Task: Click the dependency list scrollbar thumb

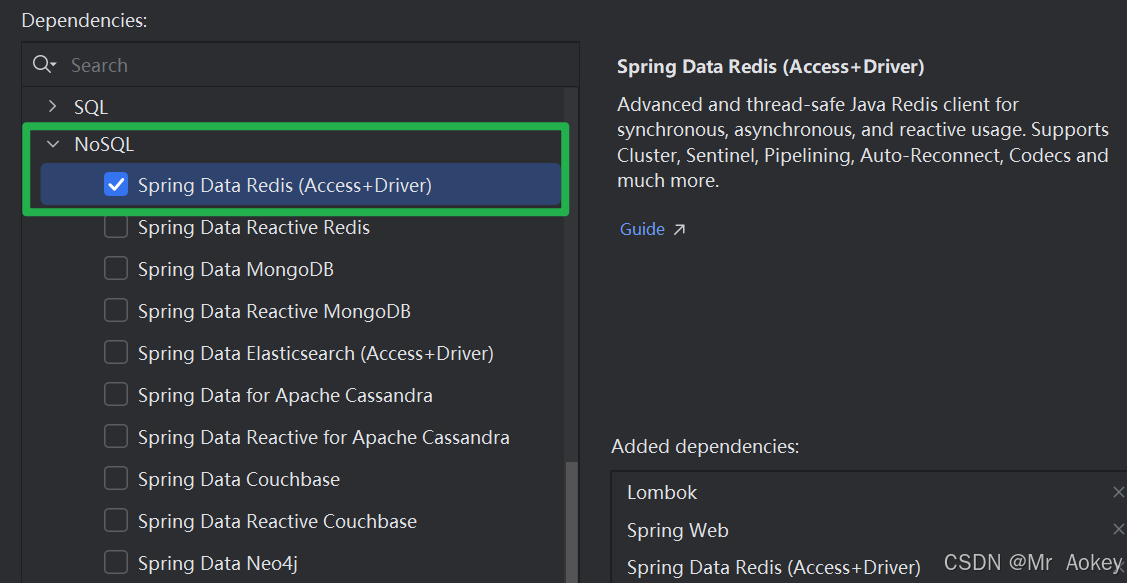Action: coord(571,522)
